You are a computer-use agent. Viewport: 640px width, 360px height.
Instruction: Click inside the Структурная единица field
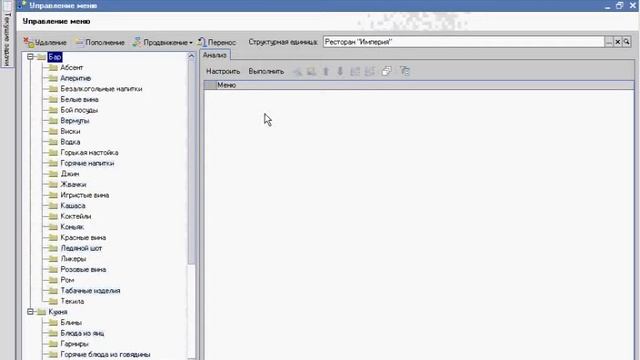pos(464,42)
